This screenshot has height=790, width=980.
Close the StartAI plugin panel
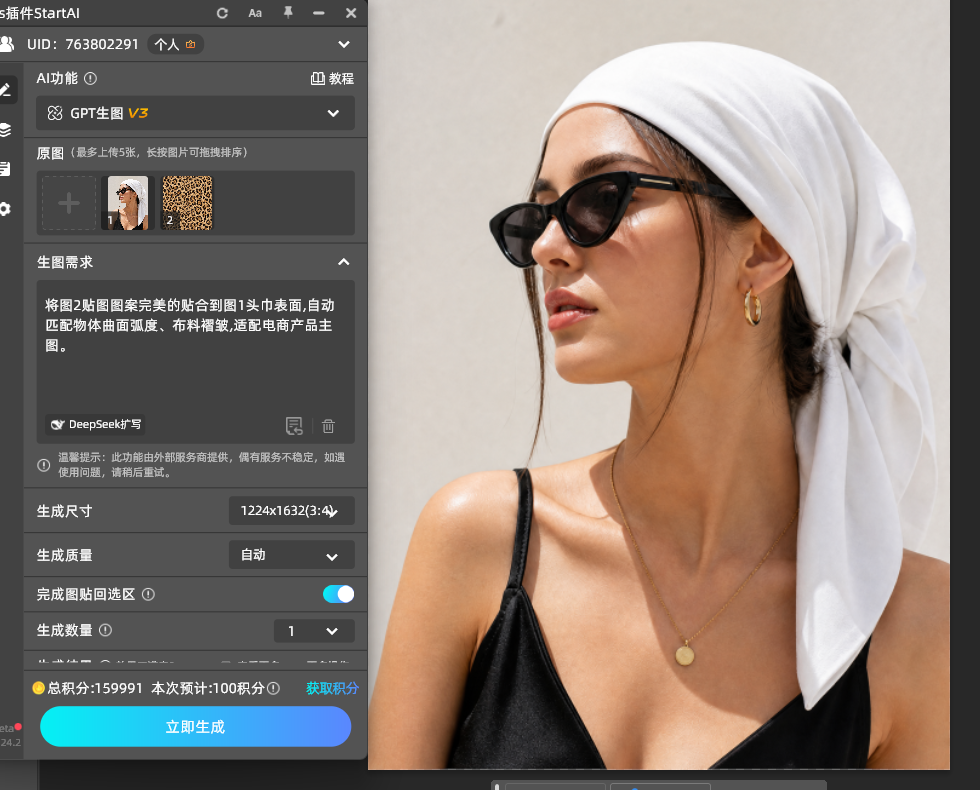[x=351, y=13]
